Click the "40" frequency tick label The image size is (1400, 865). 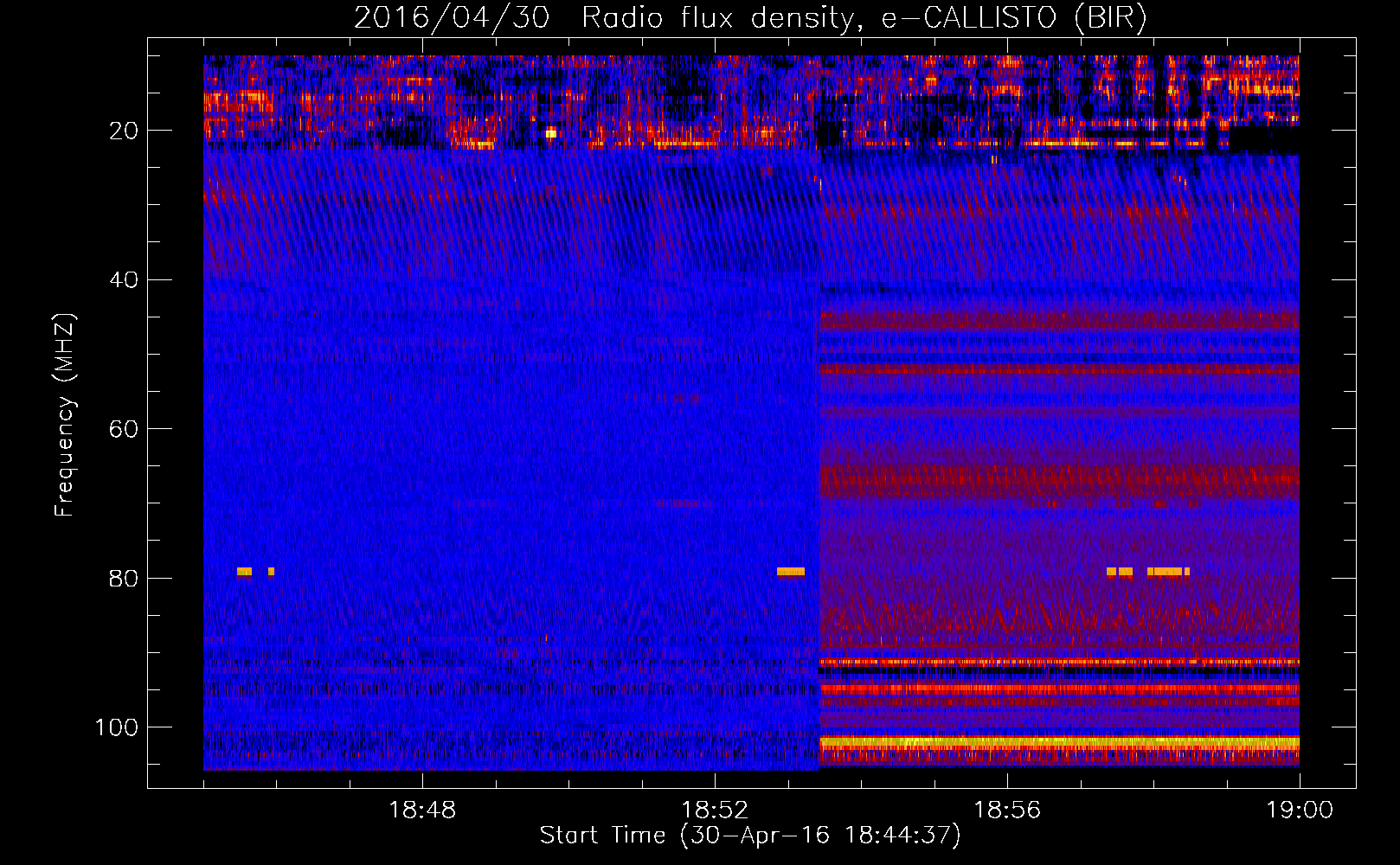124,279
